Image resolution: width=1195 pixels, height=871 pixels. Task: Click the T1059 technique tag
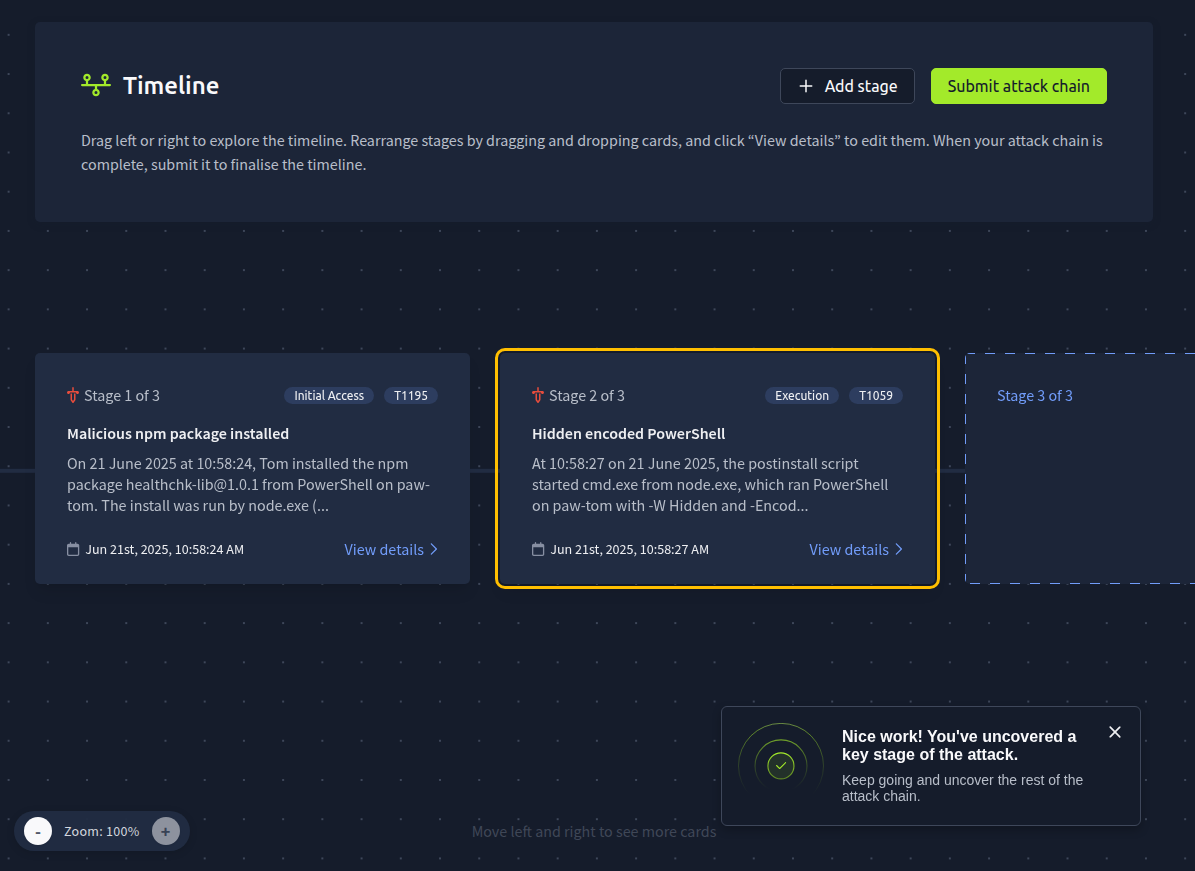pyautogui.click(x=876, y=395)
